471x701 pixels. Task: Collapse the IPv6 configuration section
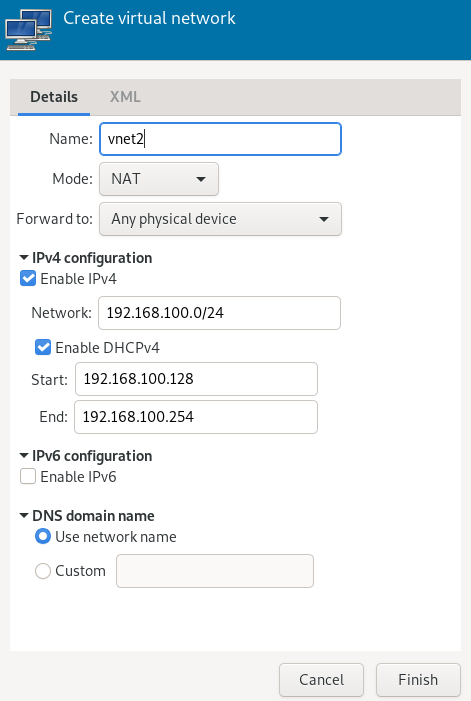tap(24, 456)
